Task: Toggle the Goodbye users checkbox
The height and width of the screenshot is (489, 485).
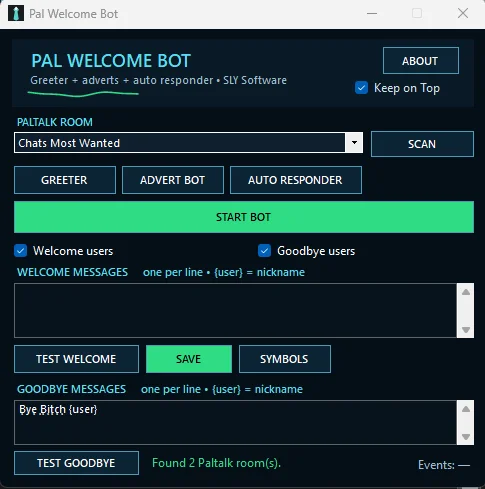Action: point(264,251)
